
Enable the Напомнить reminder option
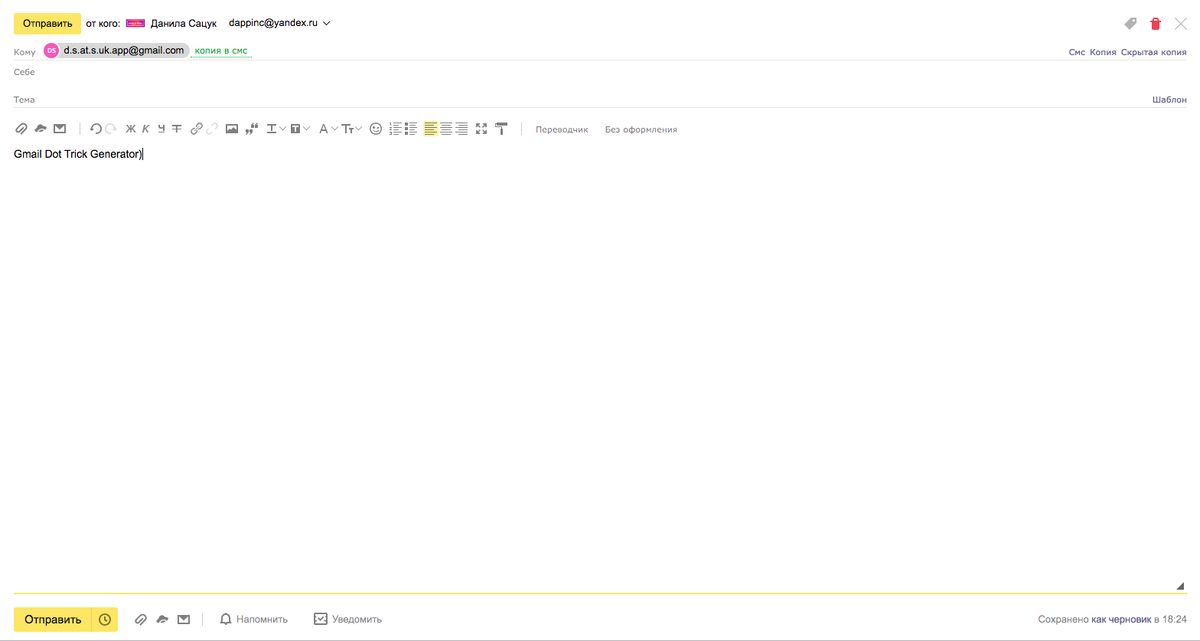254,620
